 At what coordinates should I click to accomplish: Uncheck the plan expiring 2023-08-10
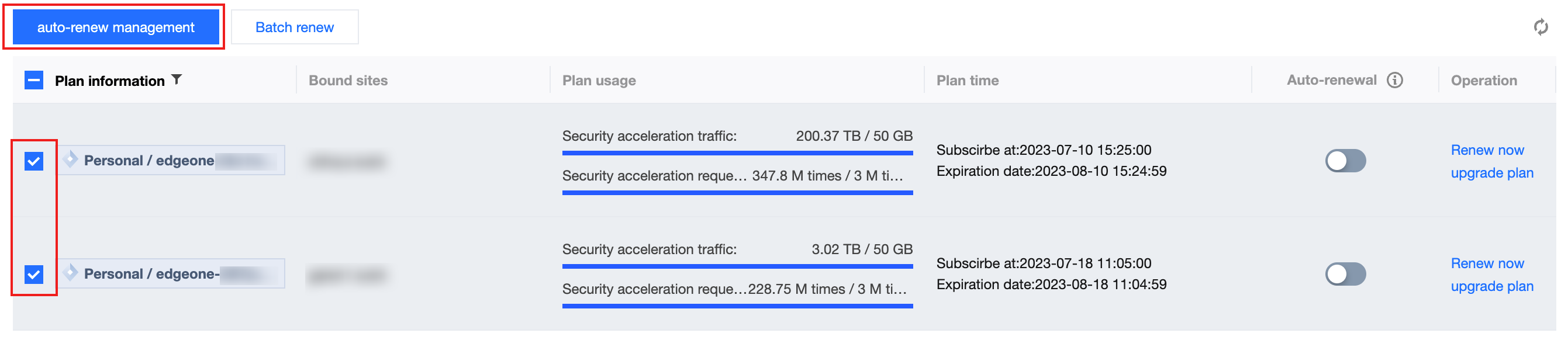pos(34,161)
